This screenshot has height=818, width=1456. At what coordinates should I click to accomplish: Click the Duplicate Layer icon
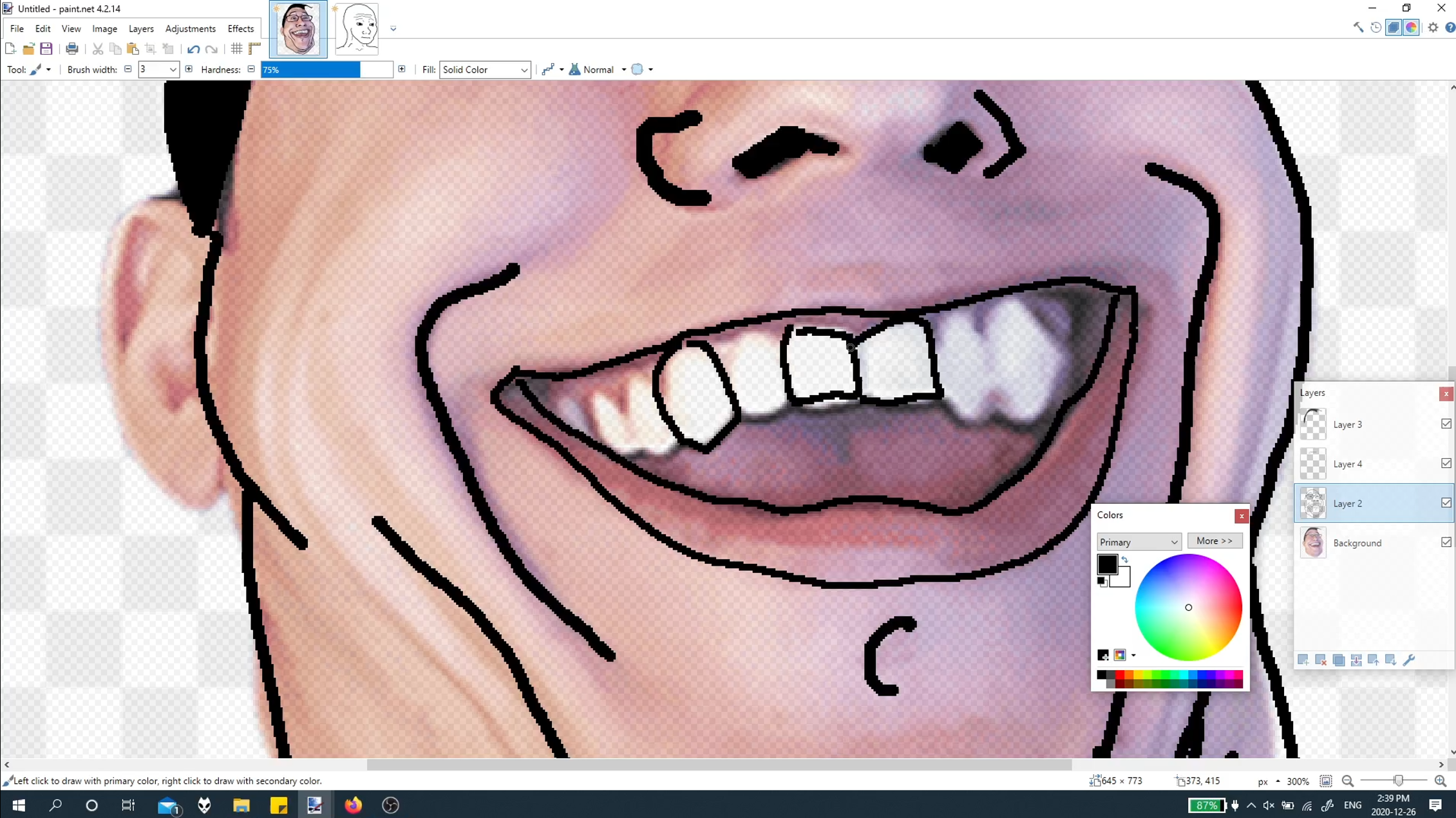pyautogui.click(x=1339, y=660)
